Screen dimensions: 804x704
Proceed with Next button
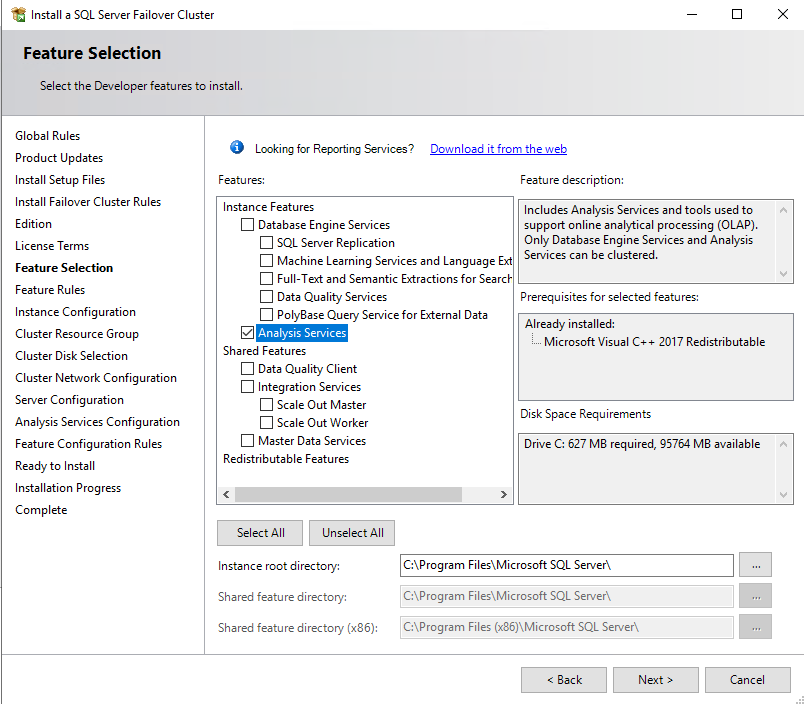[656, 680]
